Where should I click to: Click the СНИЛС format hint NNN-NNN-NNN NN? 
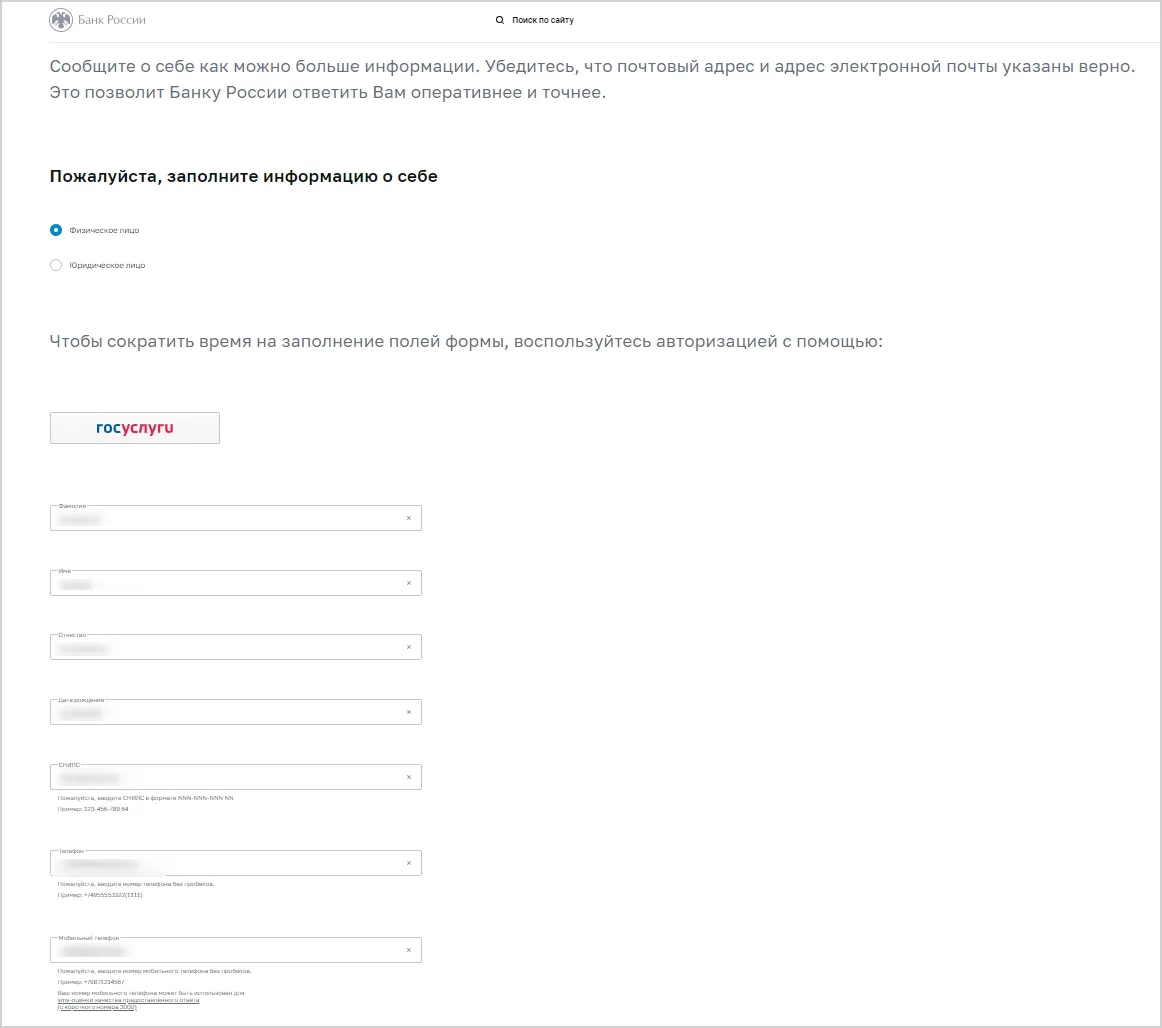pos(205,798)
